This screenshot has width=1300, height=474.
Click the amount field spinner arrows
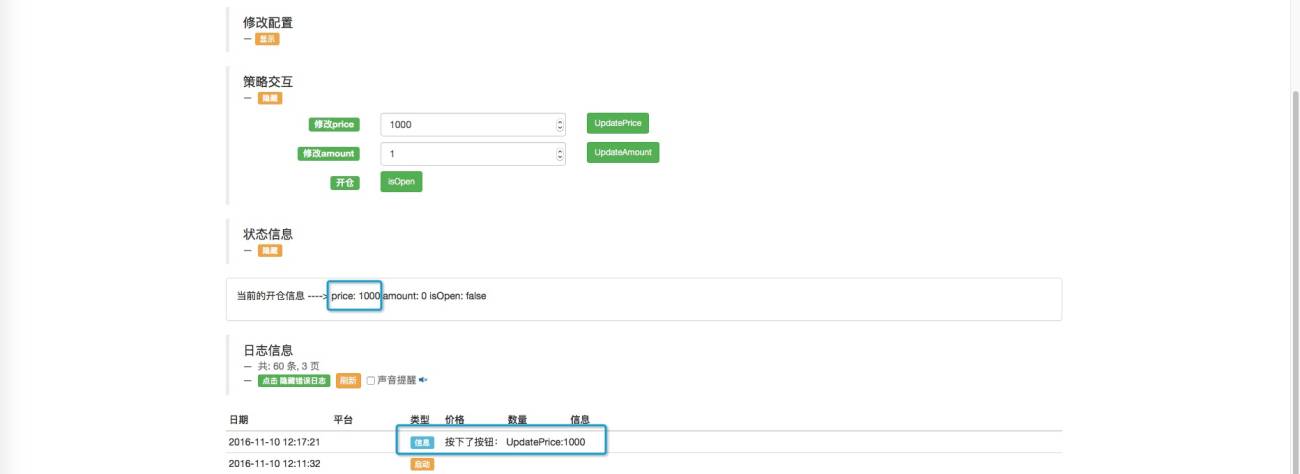pyautogui.click(x=559, y=154)
